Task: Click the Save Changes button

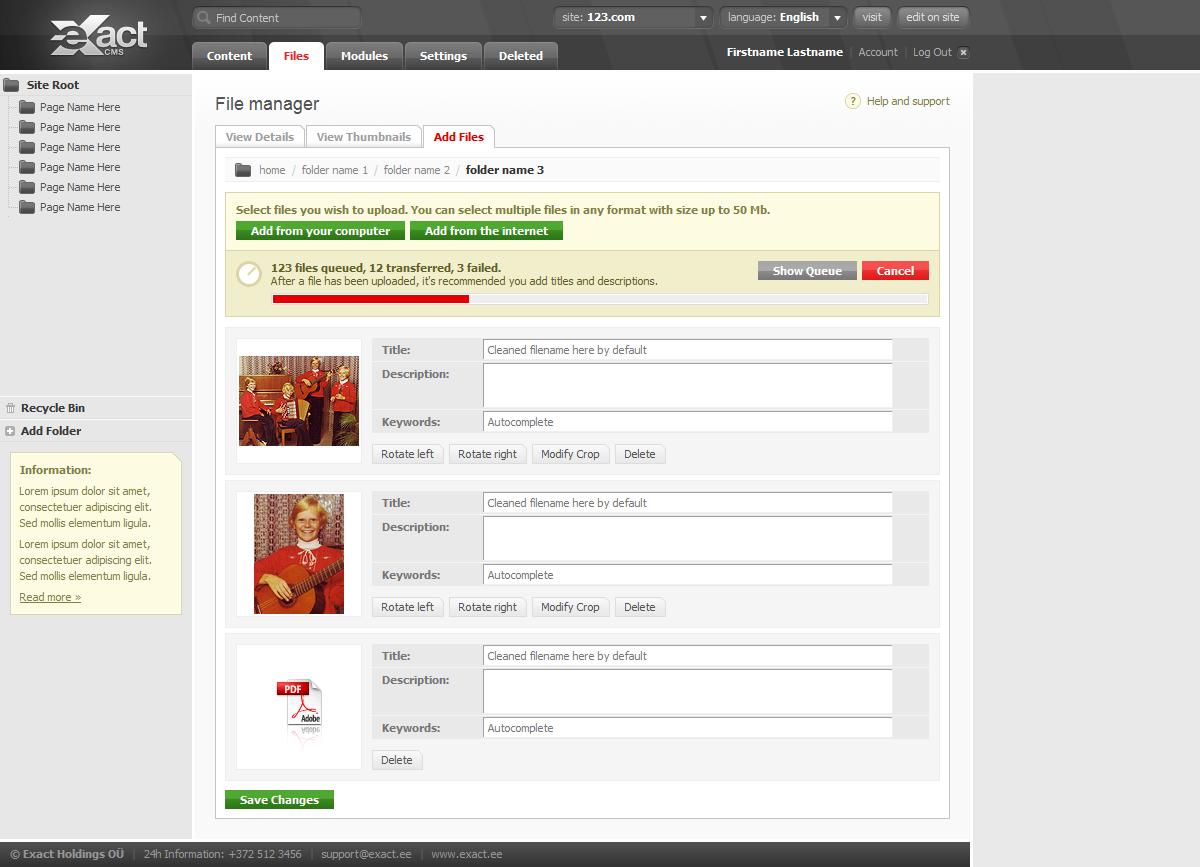Action: tap(279, 800)
